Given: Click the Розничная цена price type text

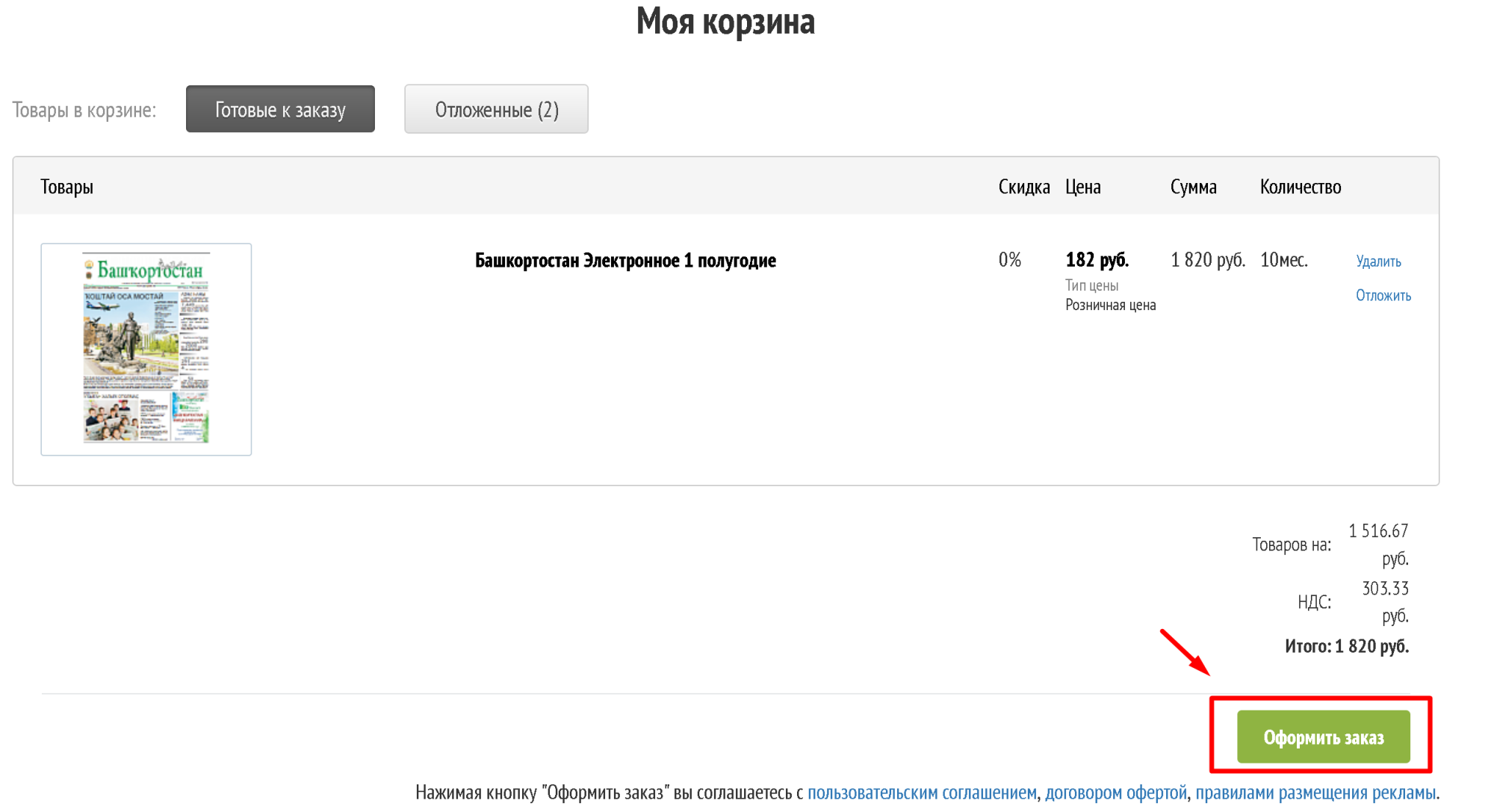Looking at the screenshot, I should coord(1110,305).
